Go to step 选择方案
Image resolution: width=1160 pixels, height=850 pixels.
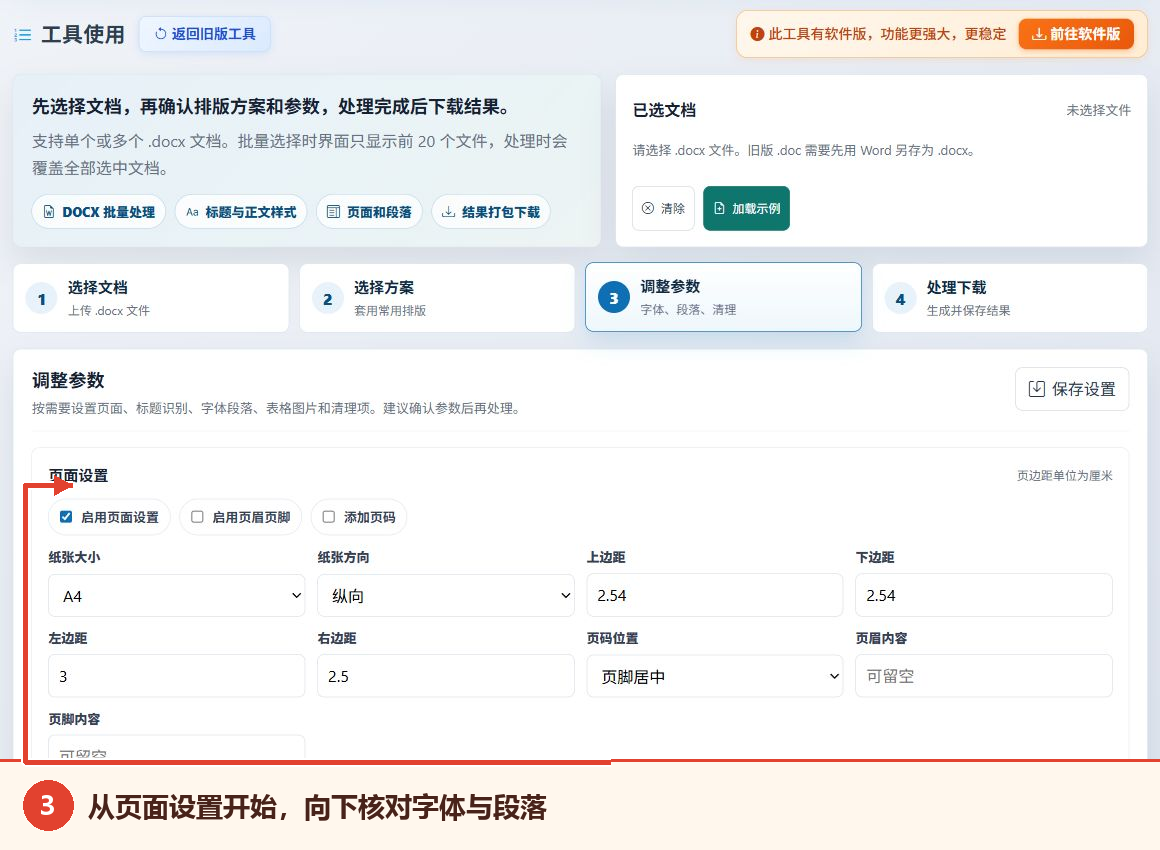[x=437, y=298]
